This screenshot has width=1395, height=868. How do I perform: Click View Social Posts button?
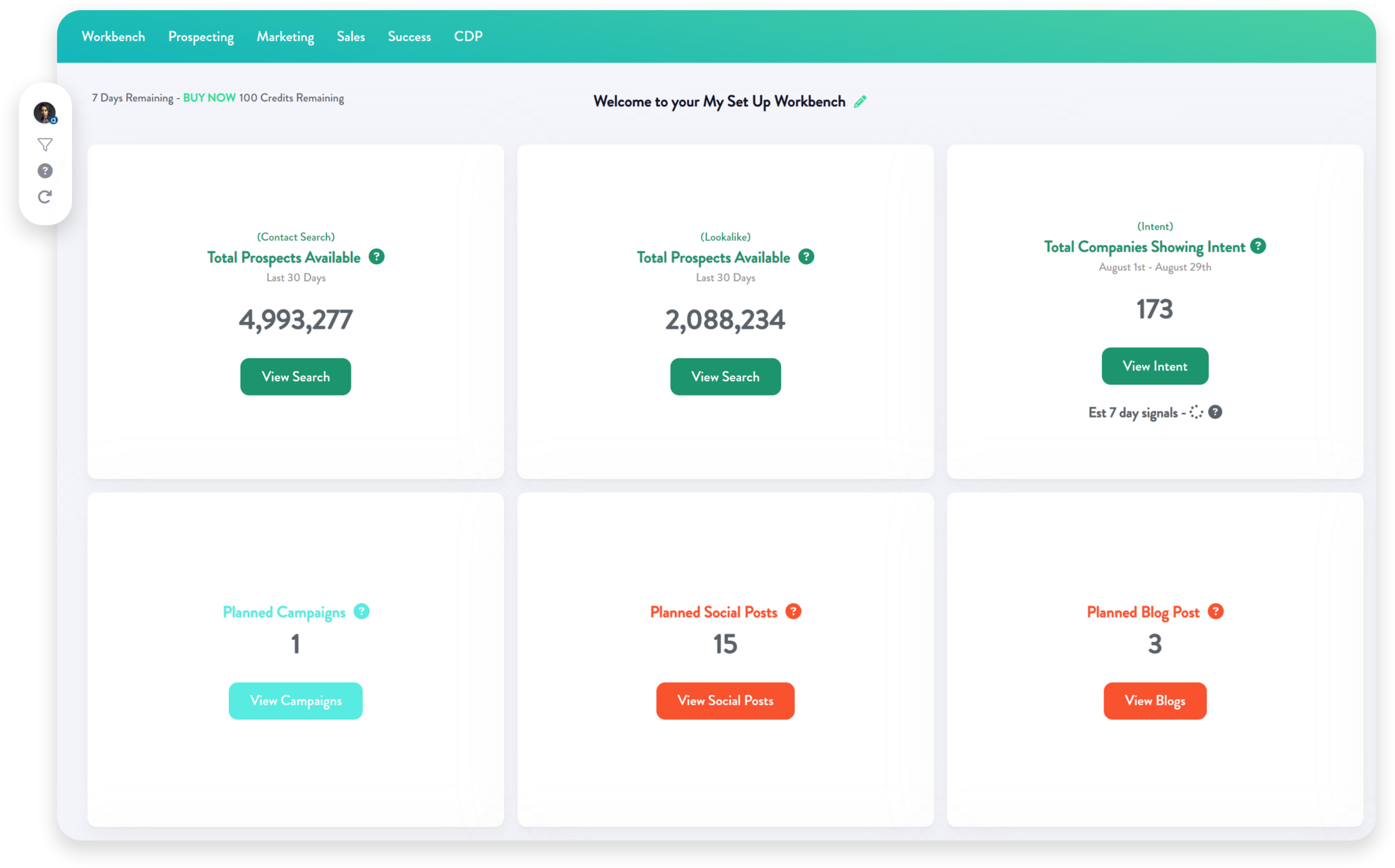point(725,701)
